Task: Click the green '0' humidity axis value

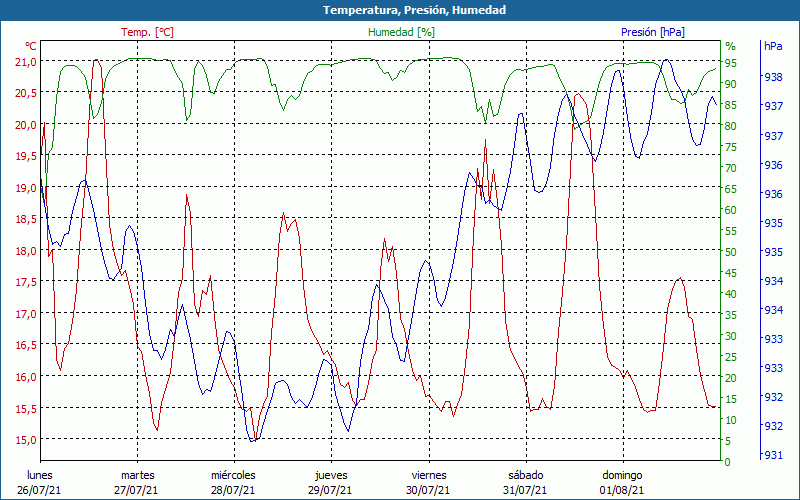Action: pyautogui.click(x=728, y=462)
